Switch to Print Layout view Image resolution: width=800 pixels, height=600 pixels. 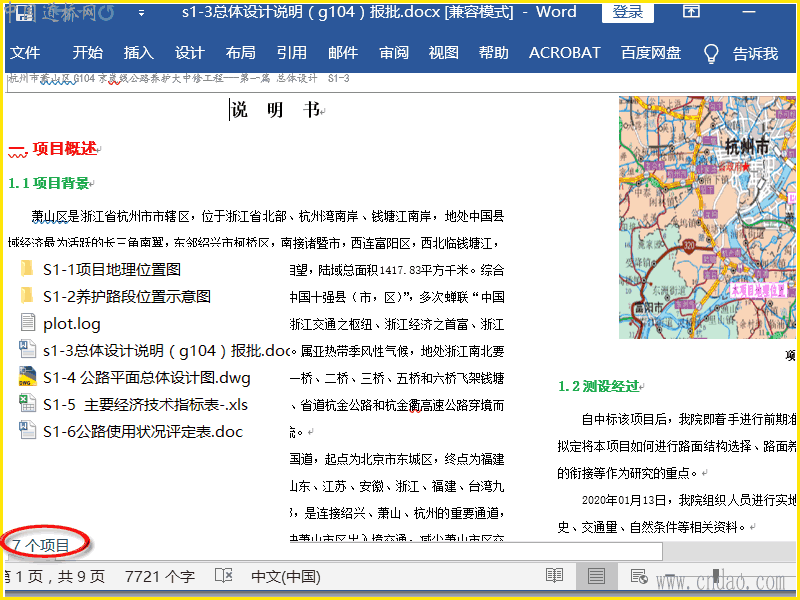tap(596, 576)
